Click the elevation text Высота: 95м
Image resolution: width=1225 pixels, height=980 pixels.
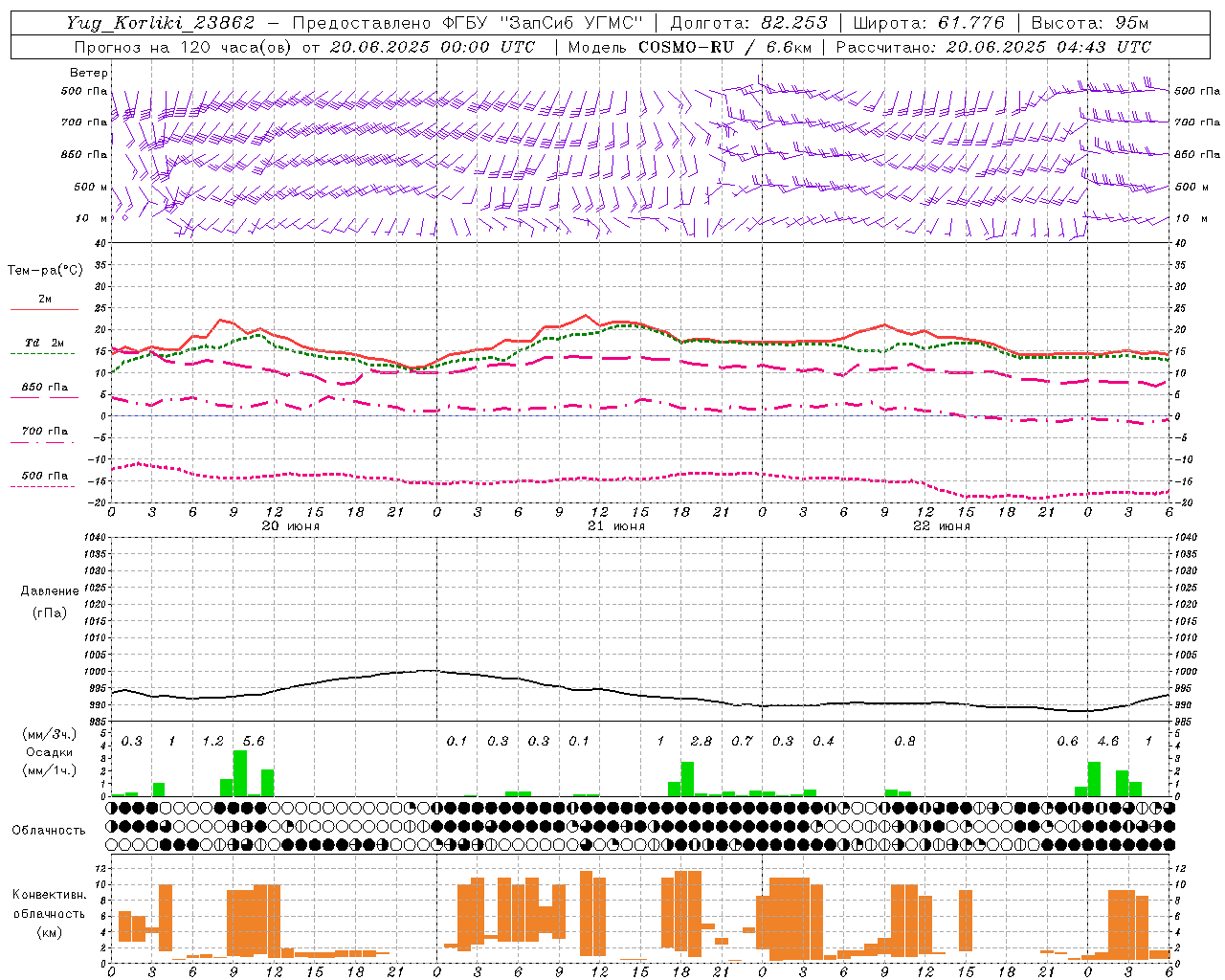click(x=1090, y=23)
